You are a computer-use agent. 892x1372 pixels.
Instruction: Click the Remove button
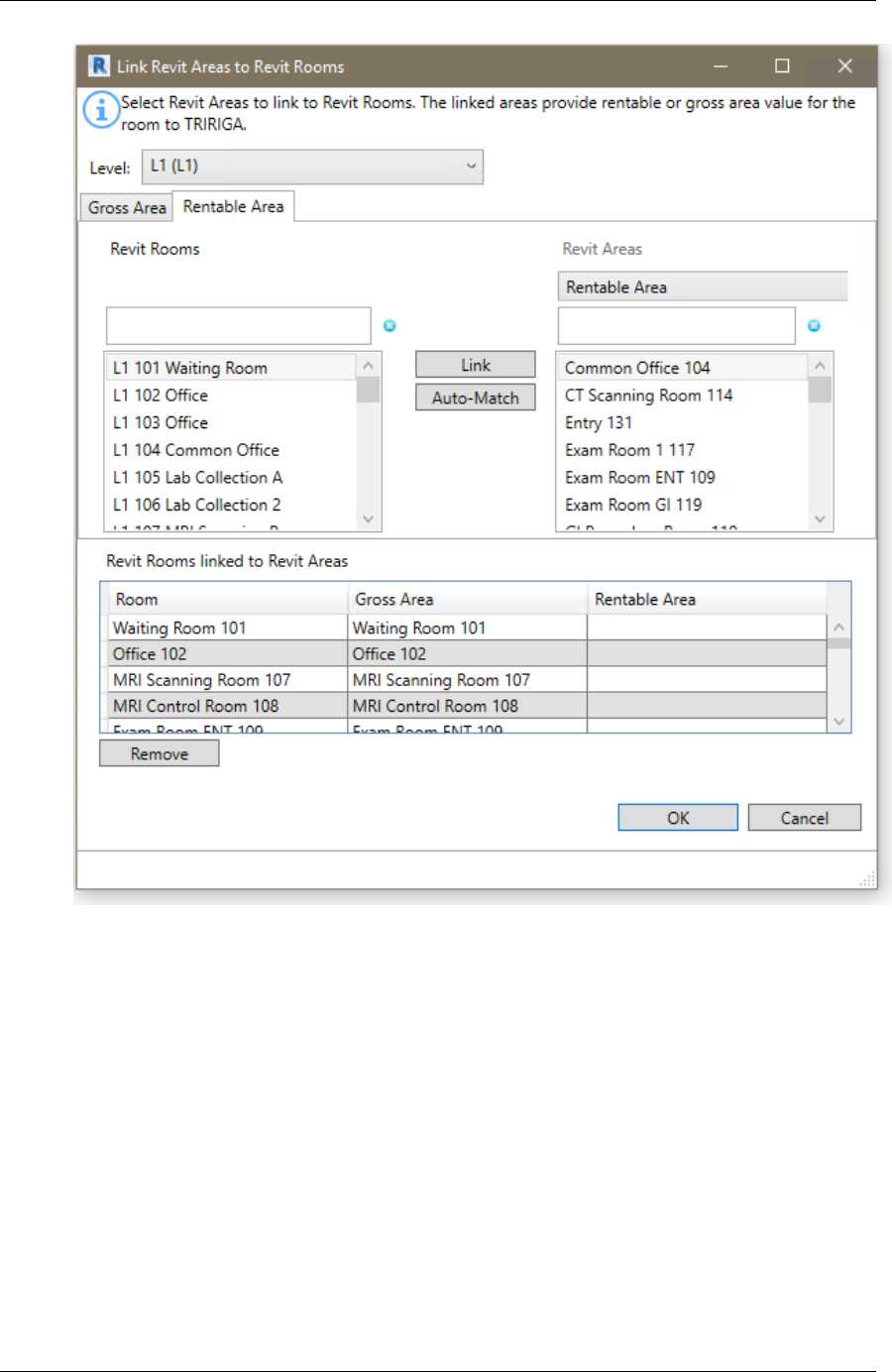click(160, 753)
